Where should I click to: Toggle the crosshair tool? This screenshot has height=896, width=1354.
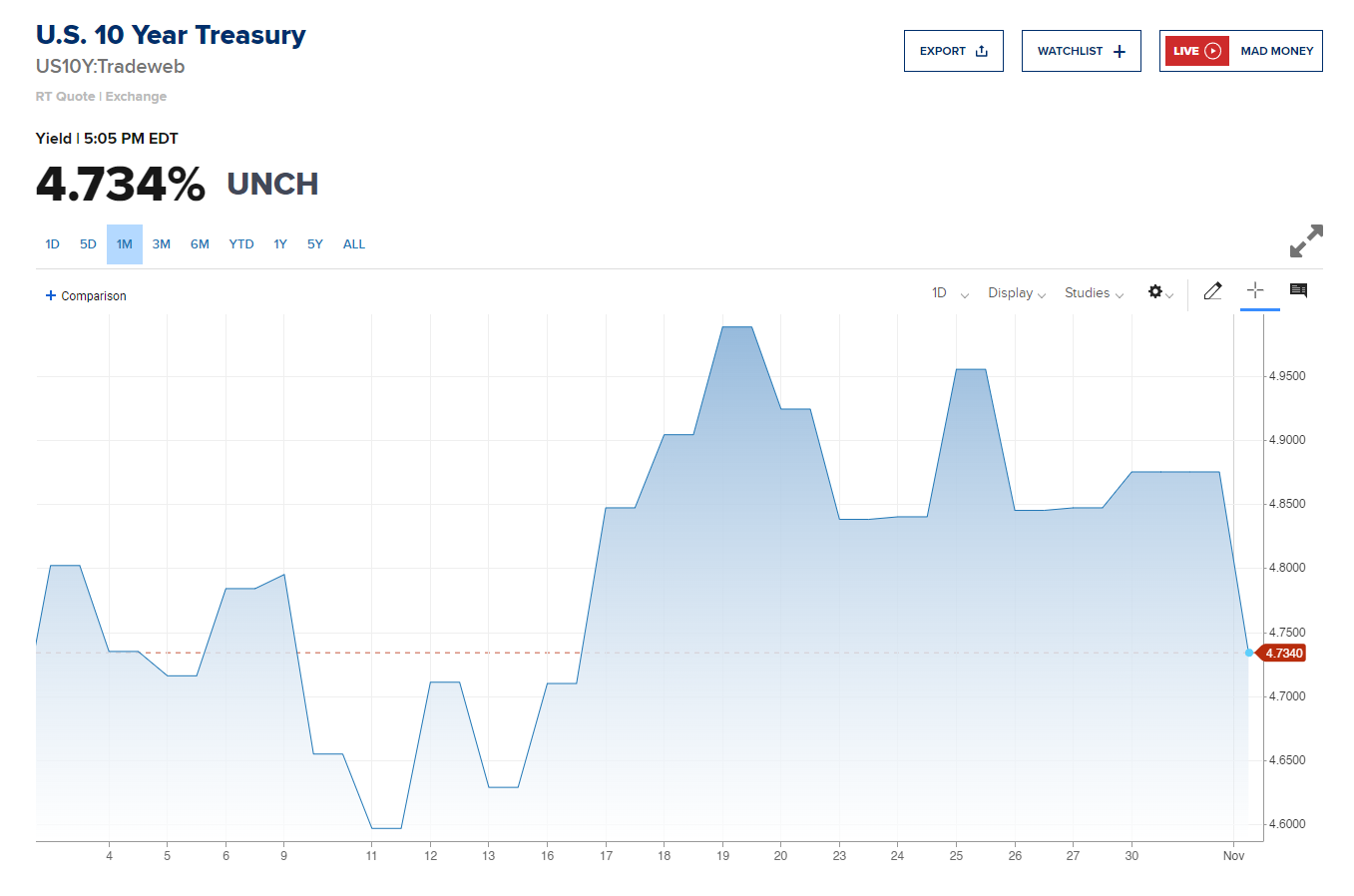click(1255, 290)
